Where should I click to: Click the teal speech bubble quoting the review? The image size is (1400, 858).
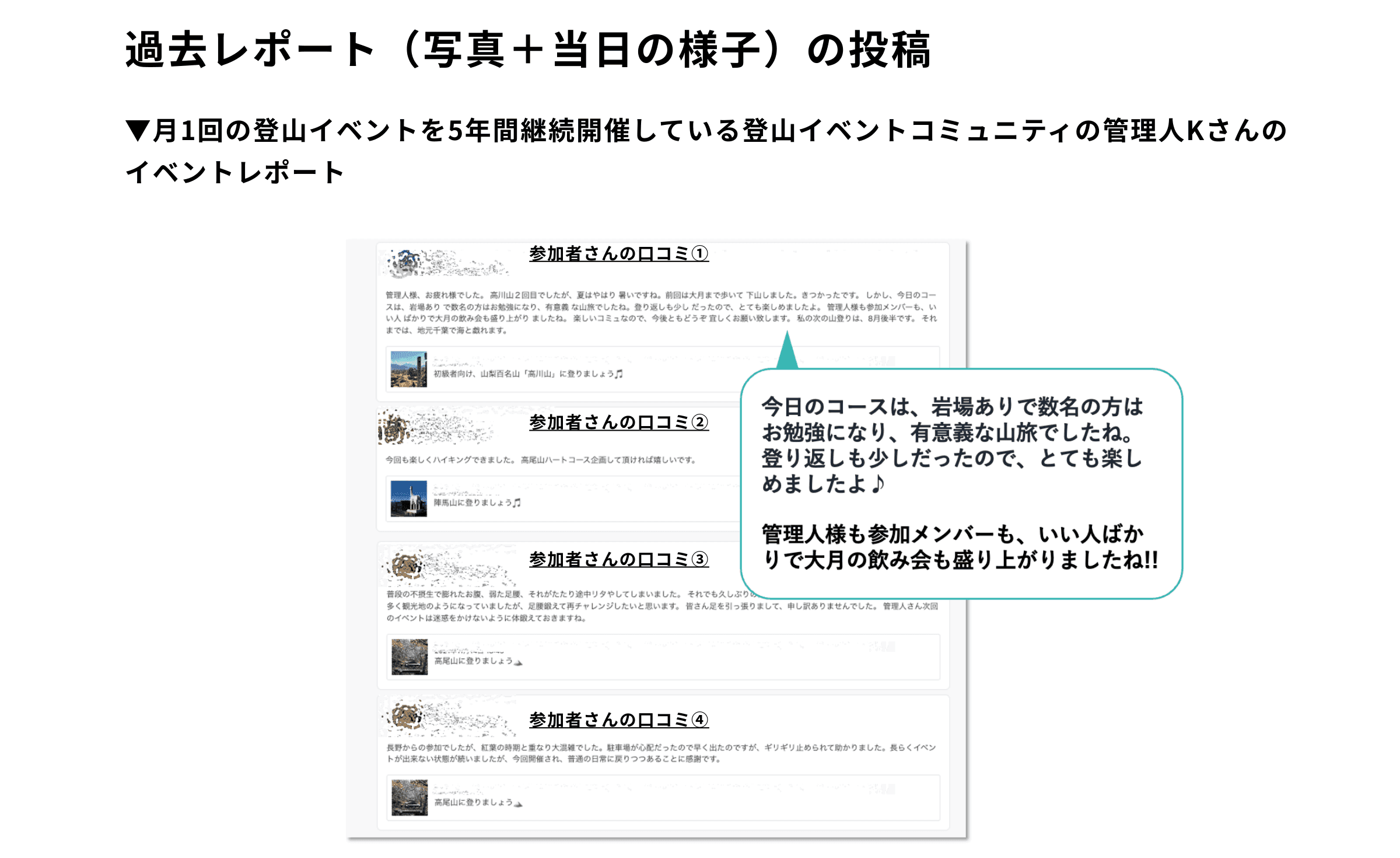coord(961,483)
